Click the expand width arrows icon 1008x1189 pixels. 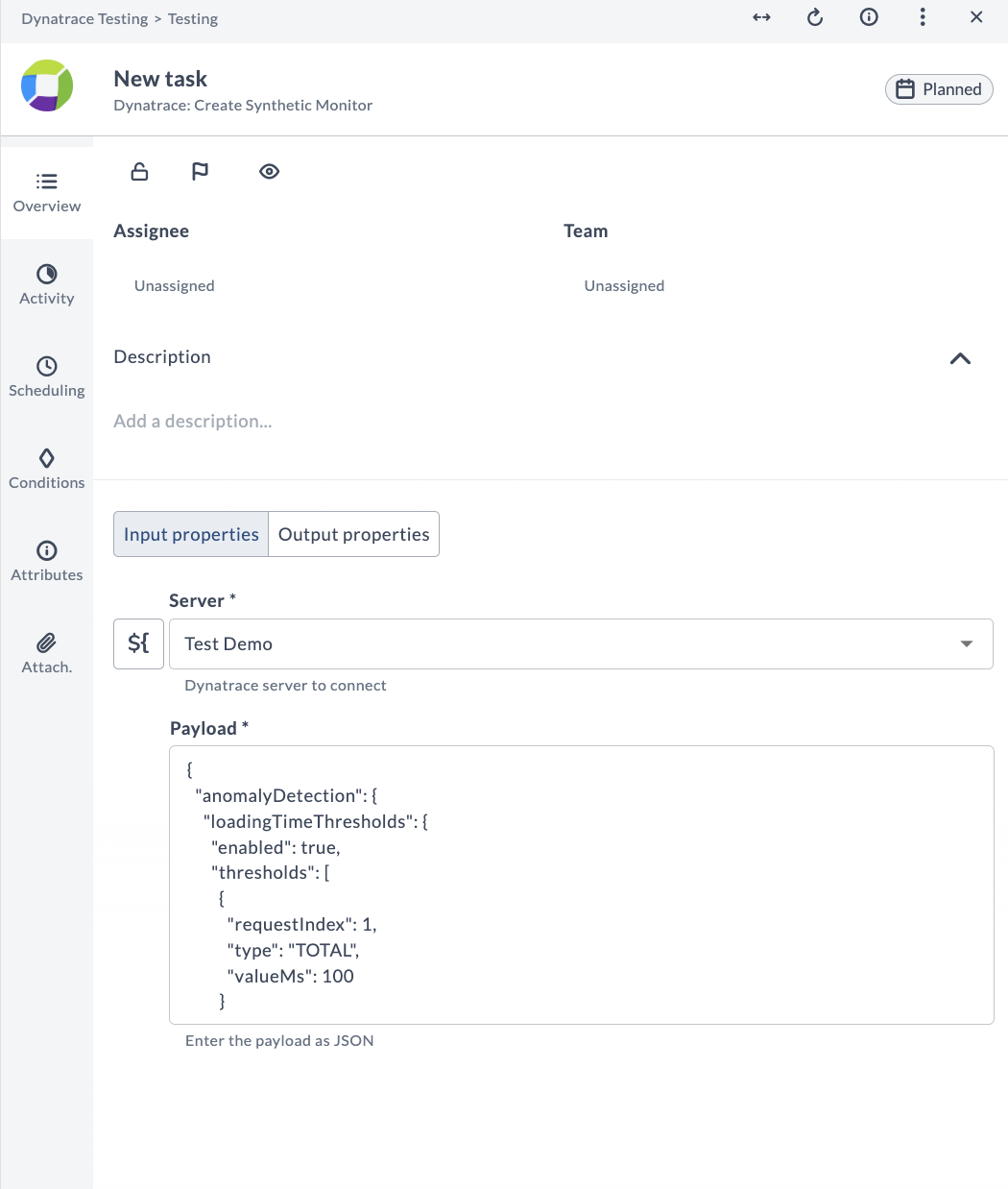[761, 17]
